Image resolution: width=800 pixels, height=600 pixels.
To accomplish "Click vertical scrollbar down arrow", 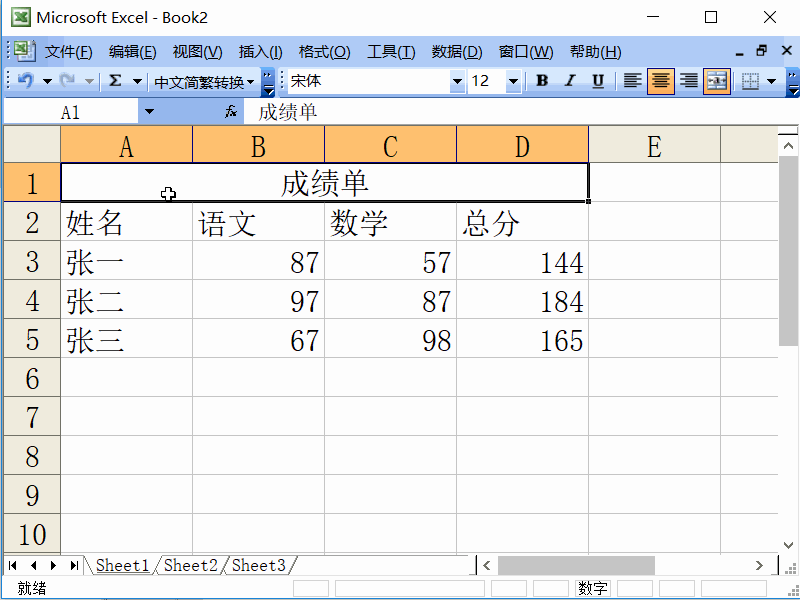I will (x=788, y=545).
